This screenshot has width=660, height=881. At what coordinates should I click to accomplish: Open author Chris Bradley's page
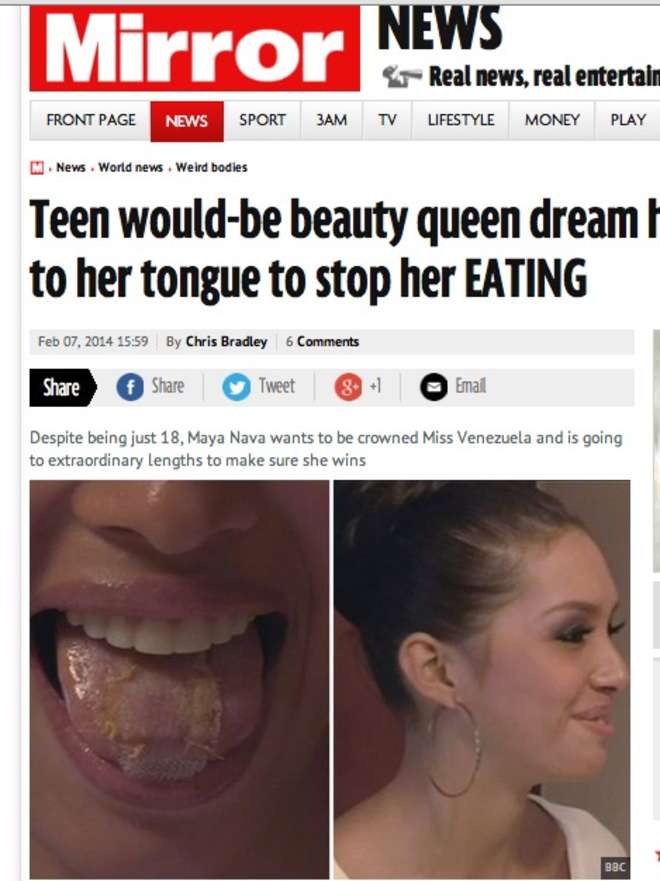click(x=226, y=342)
